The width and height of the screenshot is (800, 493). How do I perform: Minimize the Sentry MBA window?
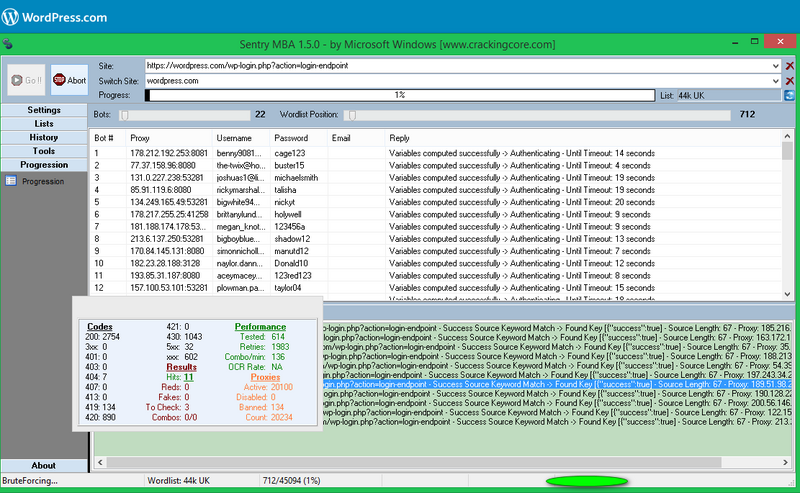click(735, 42)
